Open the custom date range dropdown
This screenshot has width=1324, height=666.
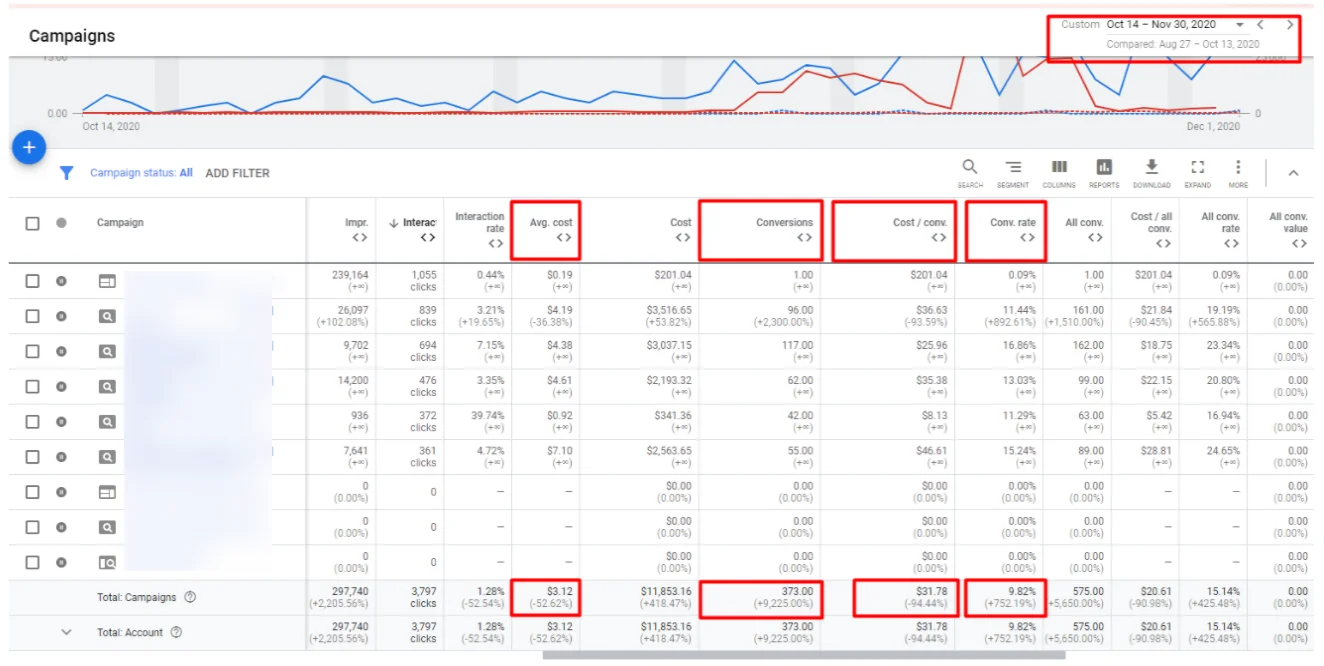[1240, 25]
